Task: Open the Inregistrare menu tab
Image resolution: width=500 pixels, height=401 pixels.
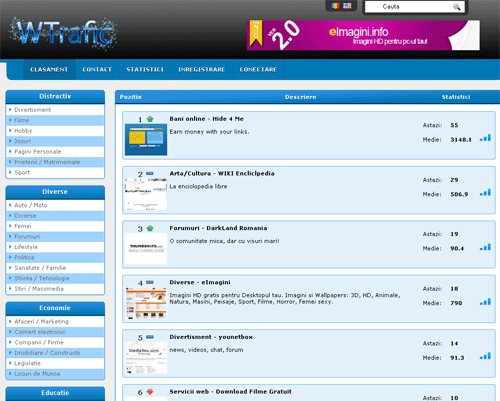Action: 201,69
